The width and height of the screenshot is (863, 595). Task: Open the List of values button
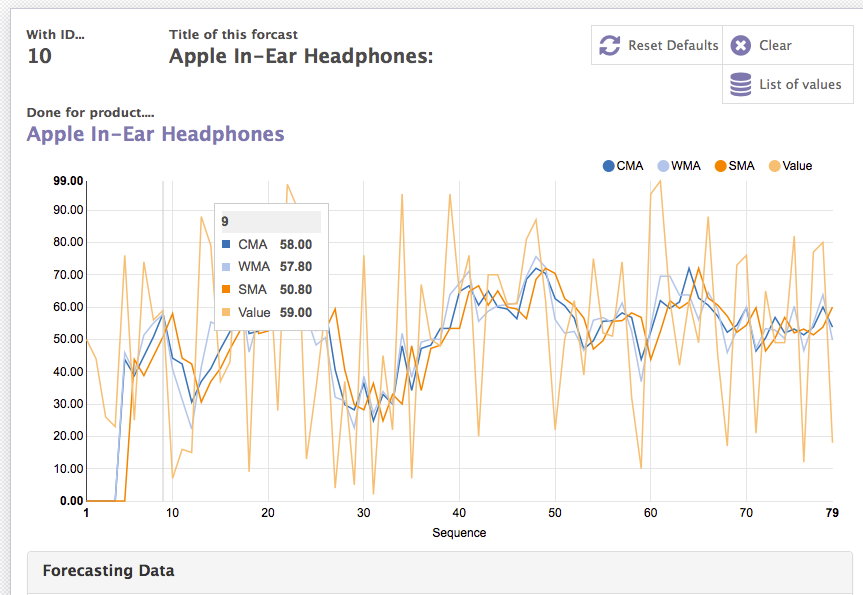pos(788,84)
